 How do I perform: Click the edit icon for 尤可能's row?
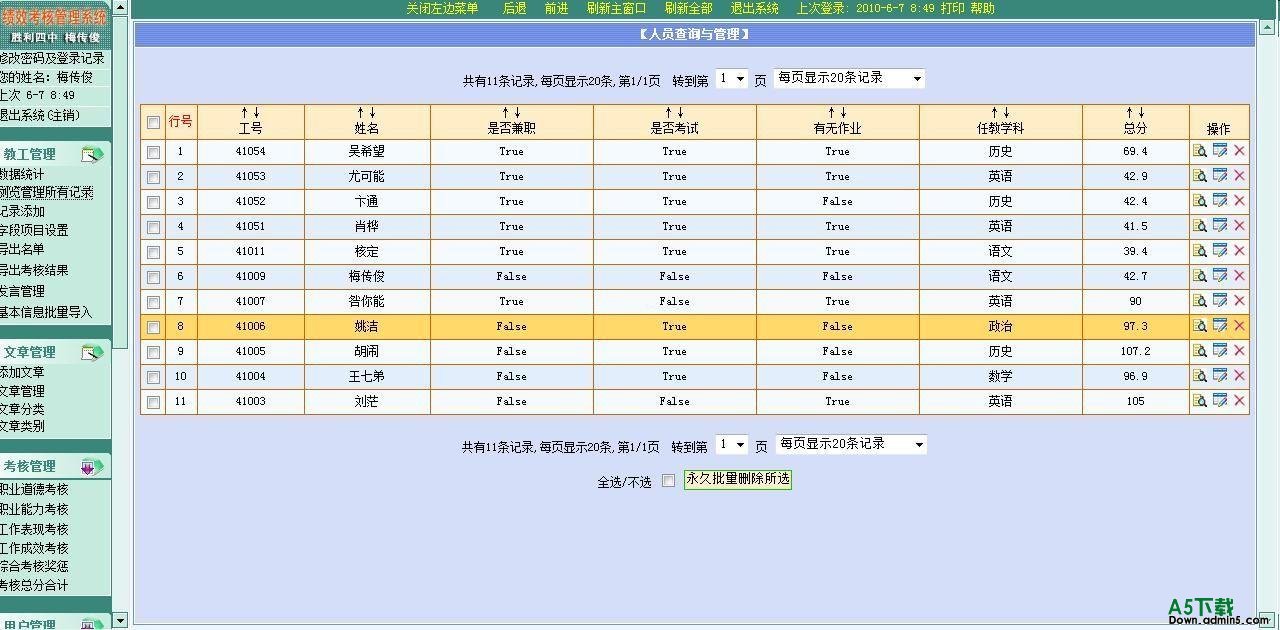[1219, 176]
